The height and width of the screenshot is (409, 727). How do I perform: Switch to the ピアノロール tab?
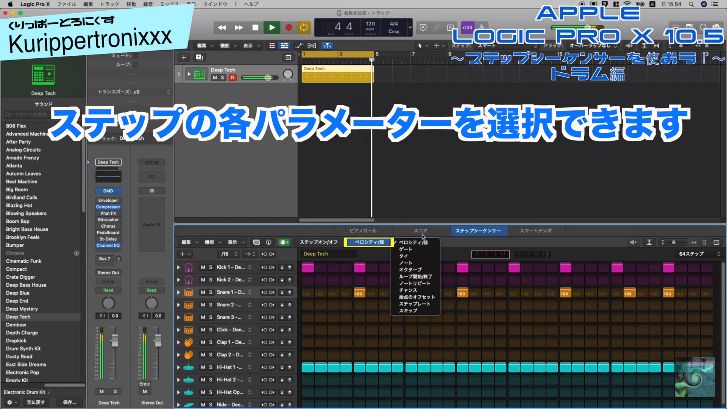coord(363,230)
